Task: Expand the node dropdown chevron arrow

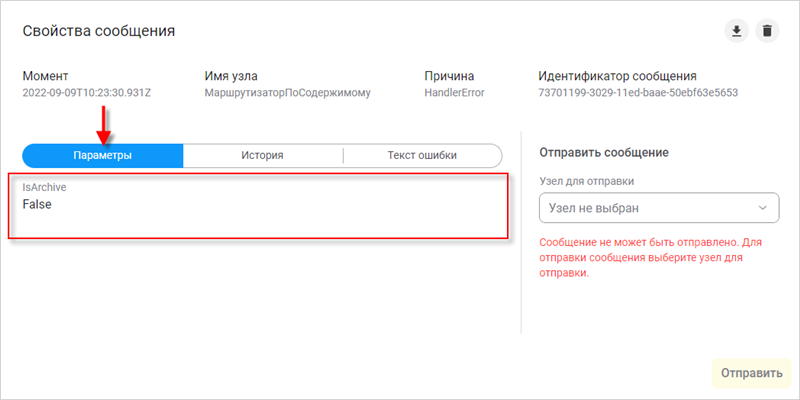Action: click(763, 208)
